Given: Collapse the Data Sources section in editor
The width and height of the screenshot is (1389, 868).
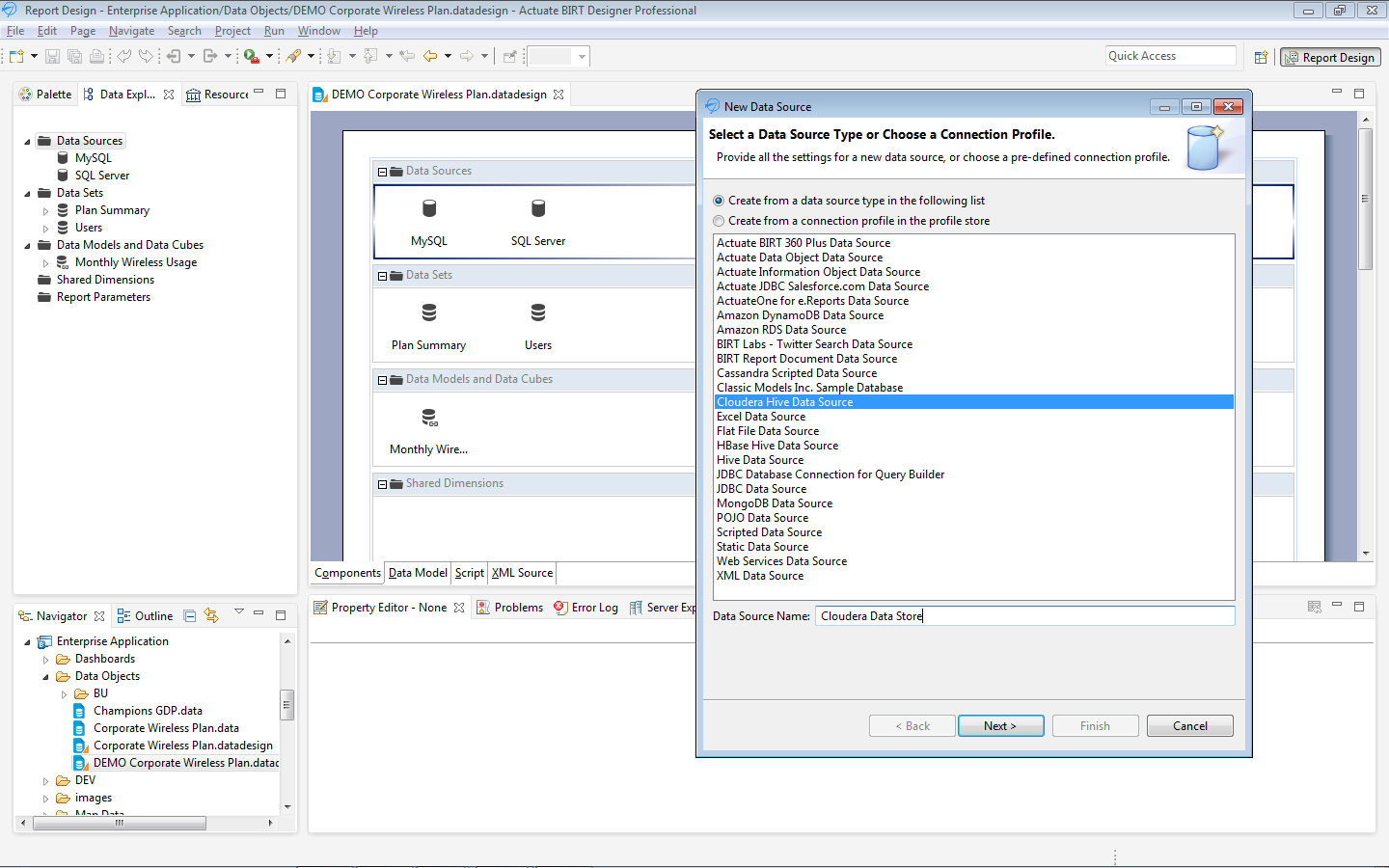Looking at the screenshot, I should (x=382, y=172).
